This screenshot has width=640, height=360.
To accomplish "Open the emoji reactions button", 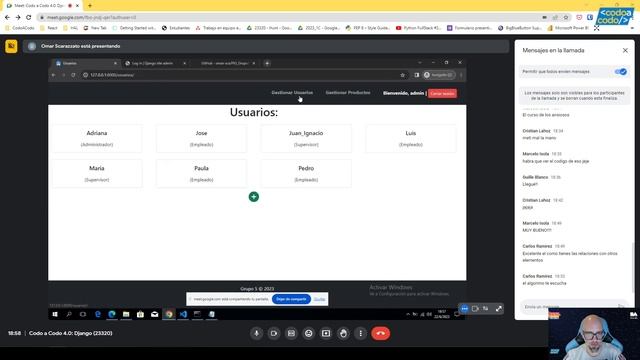I will [x=309, y=333].
